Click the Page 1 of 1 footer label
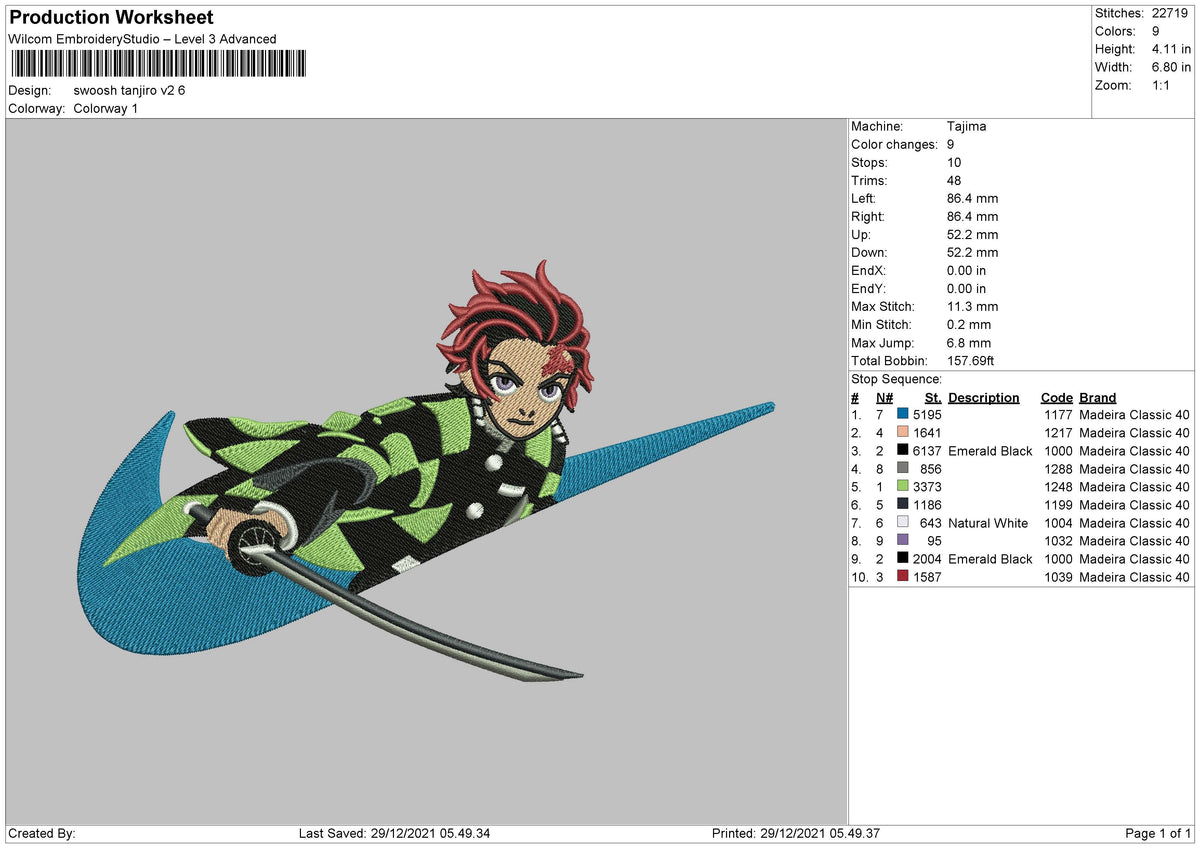Image resolution: width=1200 pixels, height=848 pixels. tap(1158, 833)
